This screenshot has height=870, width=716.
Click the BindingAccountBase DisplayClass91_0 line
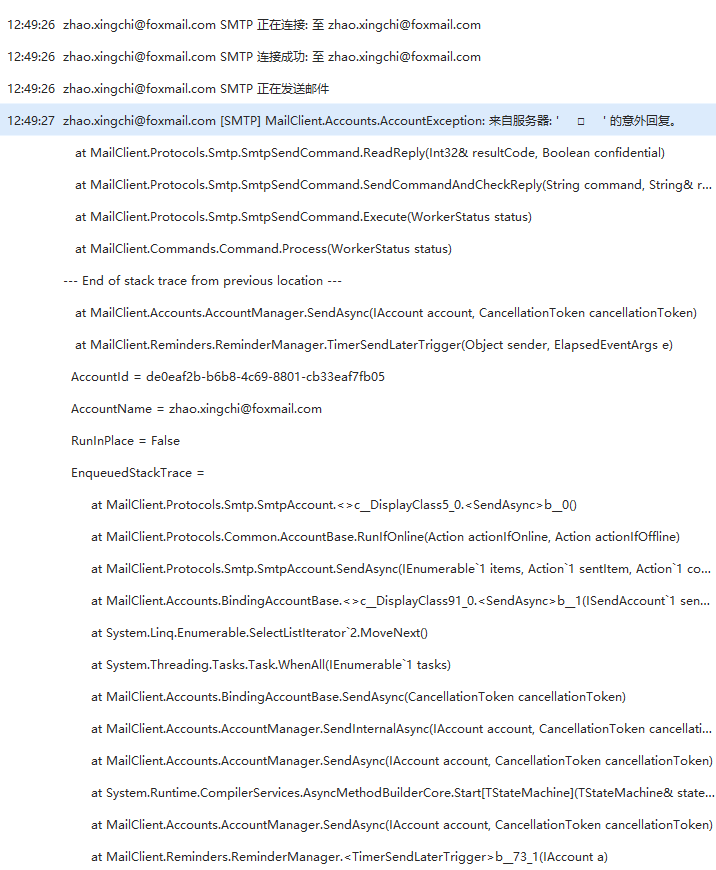401,601
